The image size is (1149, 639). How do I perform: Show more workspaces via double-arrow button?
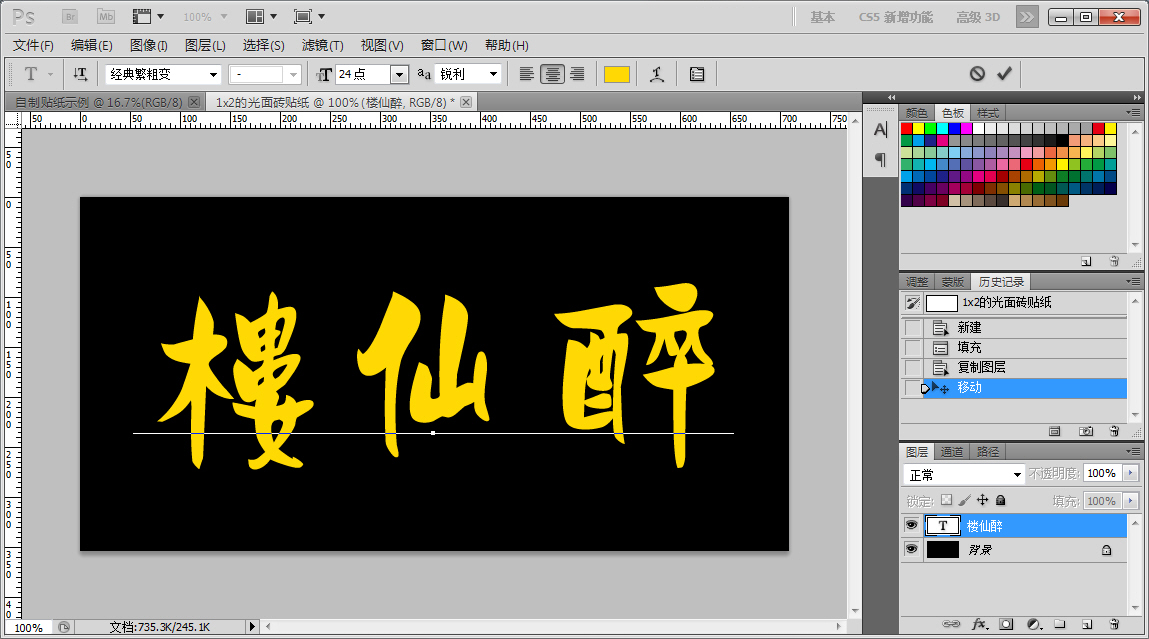point(1027,17)
